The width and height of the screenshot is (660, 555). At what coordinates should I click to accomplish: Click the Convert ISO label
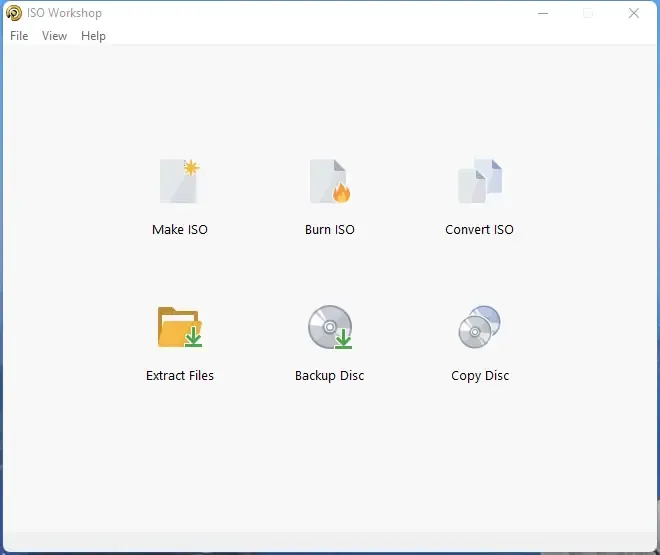pos(479,230)
